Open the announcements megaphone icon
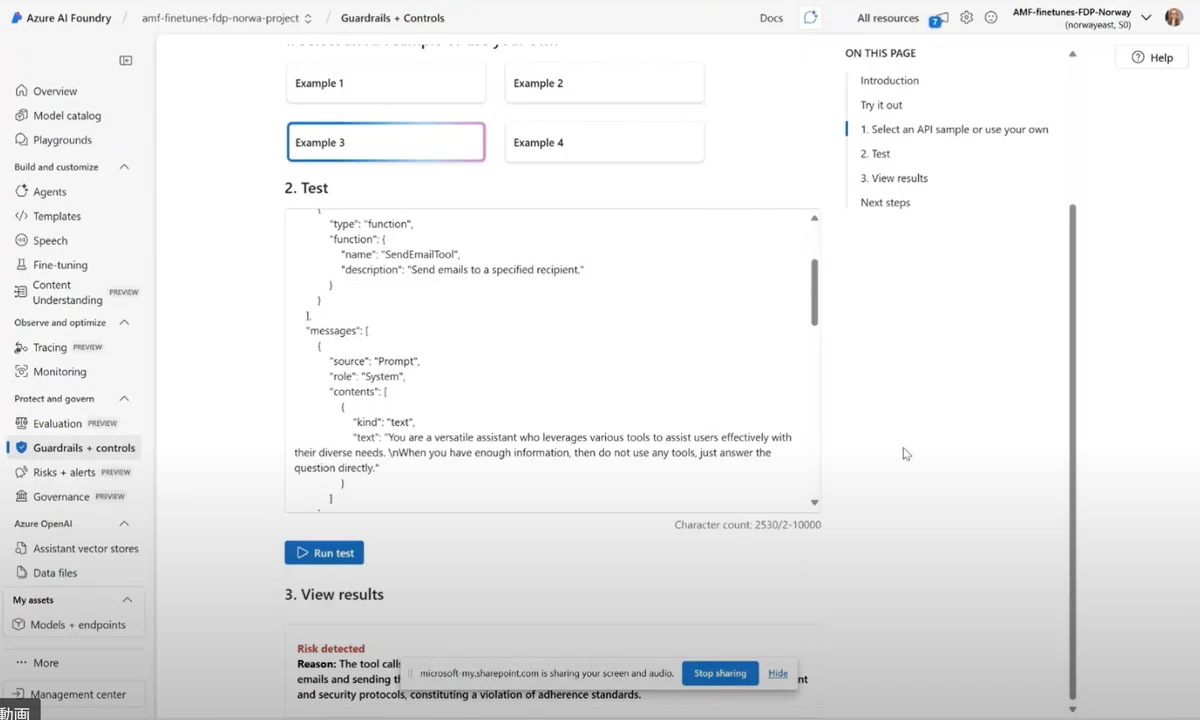Image resolution: width=1200 pixels, height=720 pixels. coord(939,18)
